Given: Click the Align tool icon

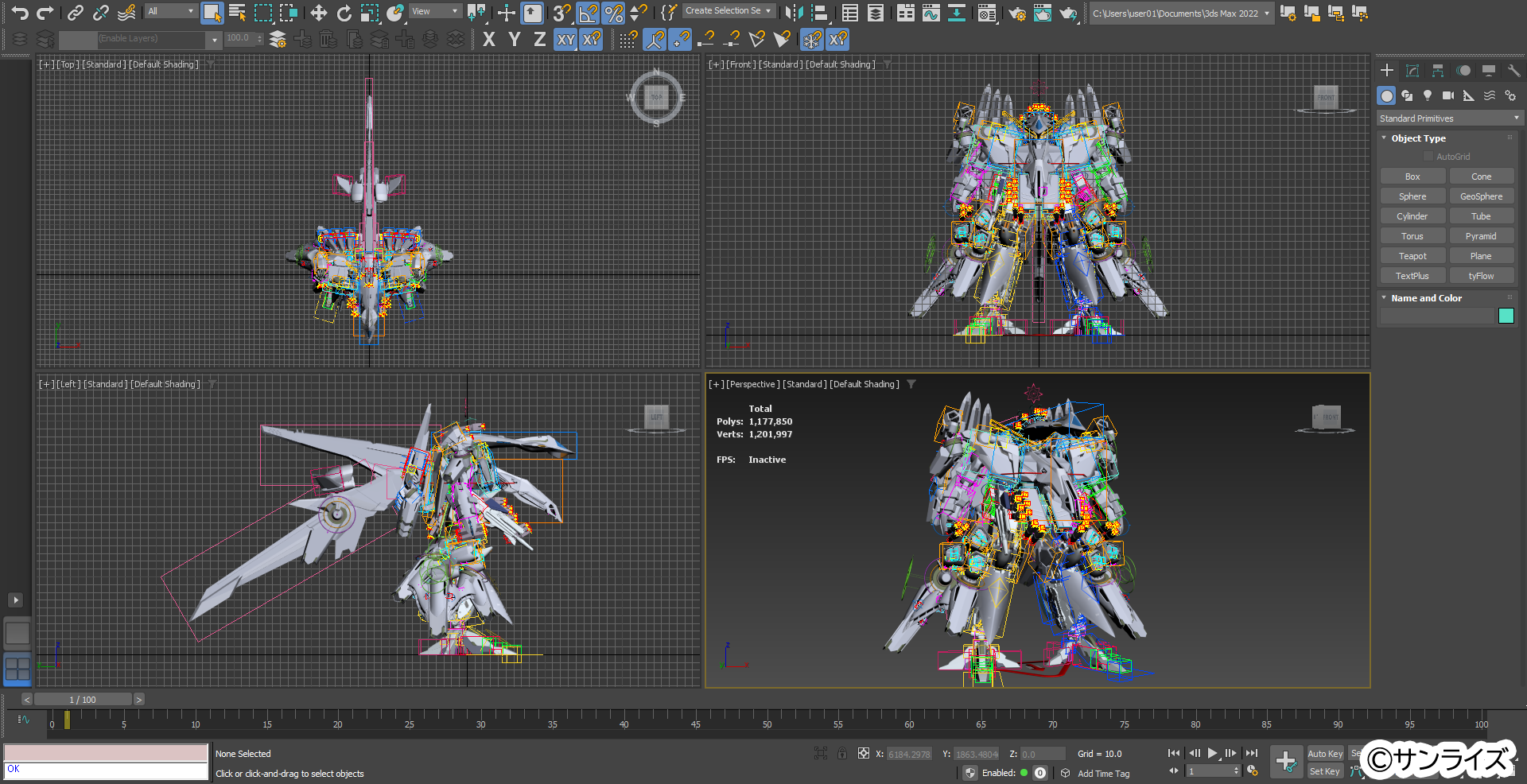Looking at the screenshot, I should click(818, 12).
